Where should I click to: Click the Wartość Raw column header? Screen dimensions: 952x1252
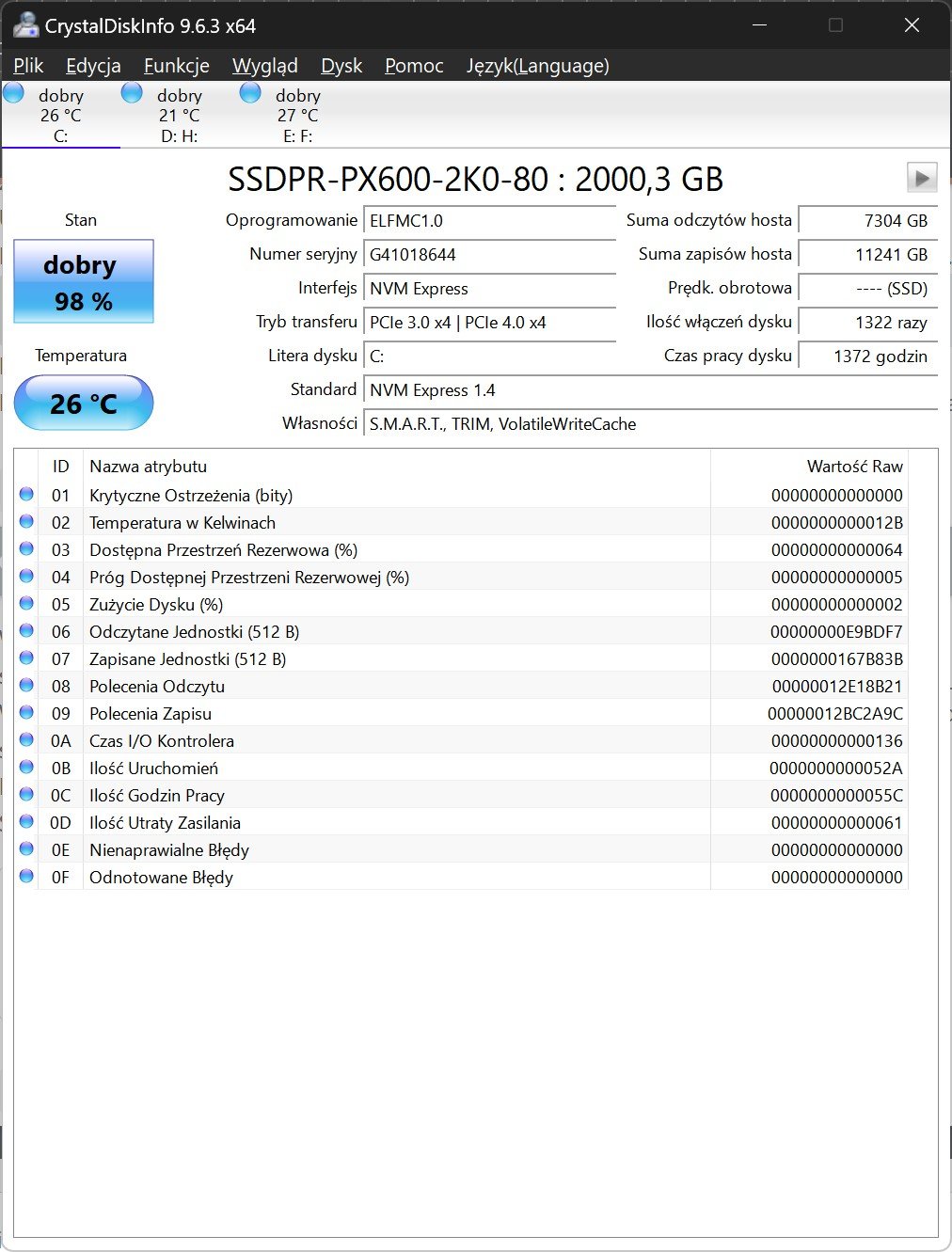click(x=854, y=467)
